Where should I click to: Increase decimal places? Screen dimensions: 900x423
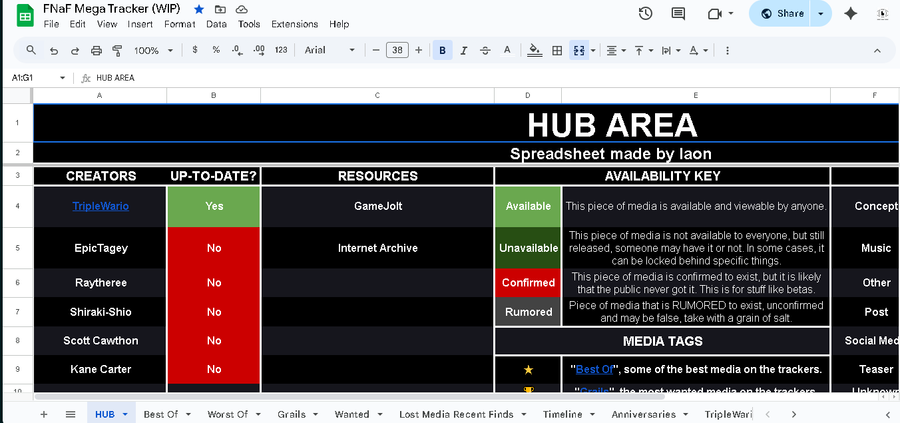259,50
